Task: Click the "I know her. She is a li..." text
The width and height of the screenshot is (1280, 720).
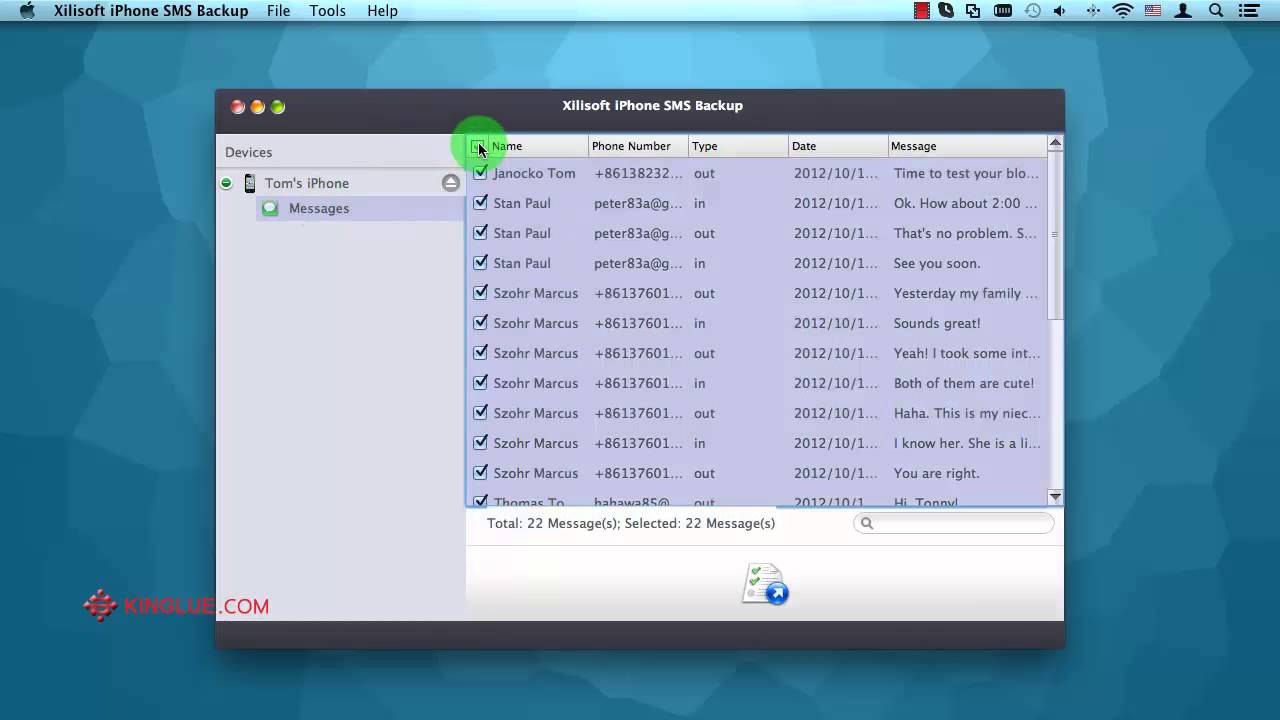Action: 967,443
